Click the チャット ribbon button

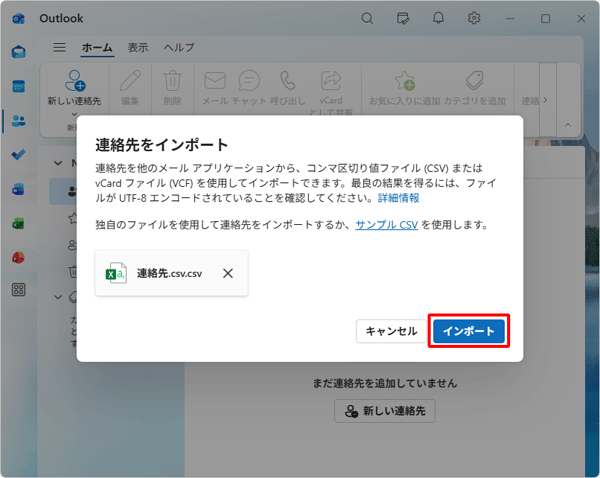(x=249, y=88)
